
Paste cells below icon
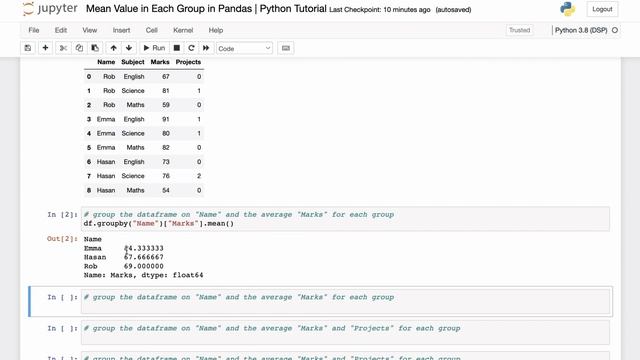[x=95, y=48]
